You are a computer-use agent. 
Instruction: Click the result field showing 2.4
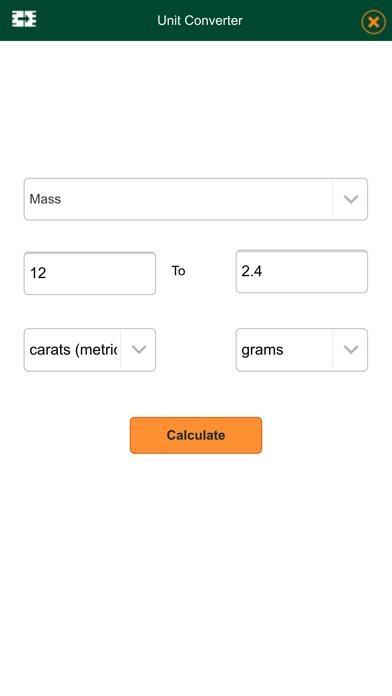coord(302,271)
